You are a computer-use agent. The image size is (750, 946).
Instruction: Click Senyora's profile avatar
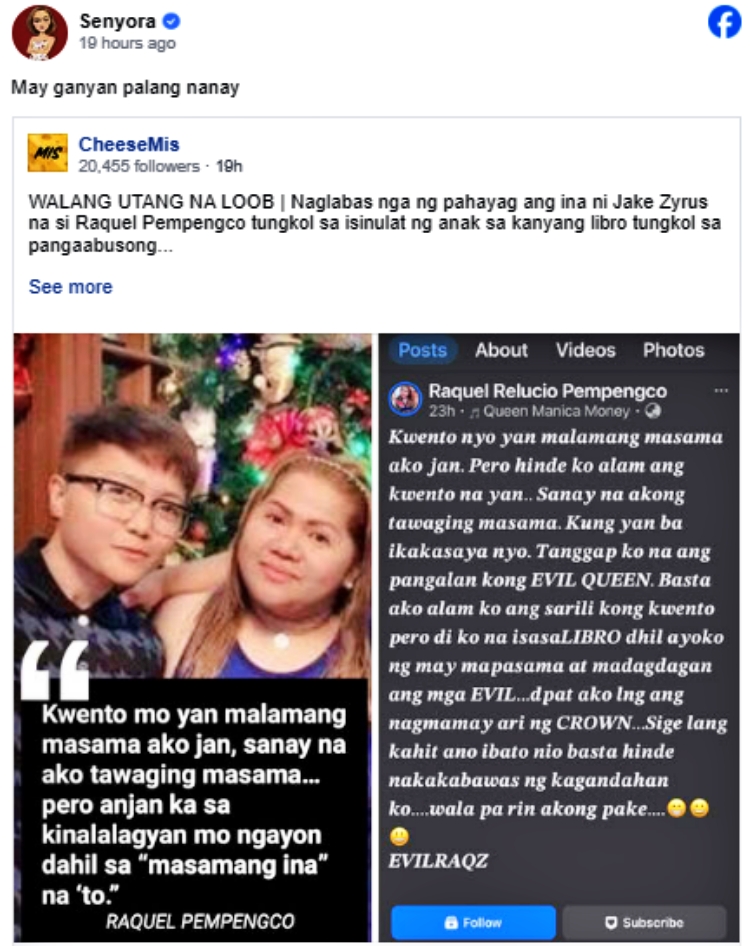40,33
